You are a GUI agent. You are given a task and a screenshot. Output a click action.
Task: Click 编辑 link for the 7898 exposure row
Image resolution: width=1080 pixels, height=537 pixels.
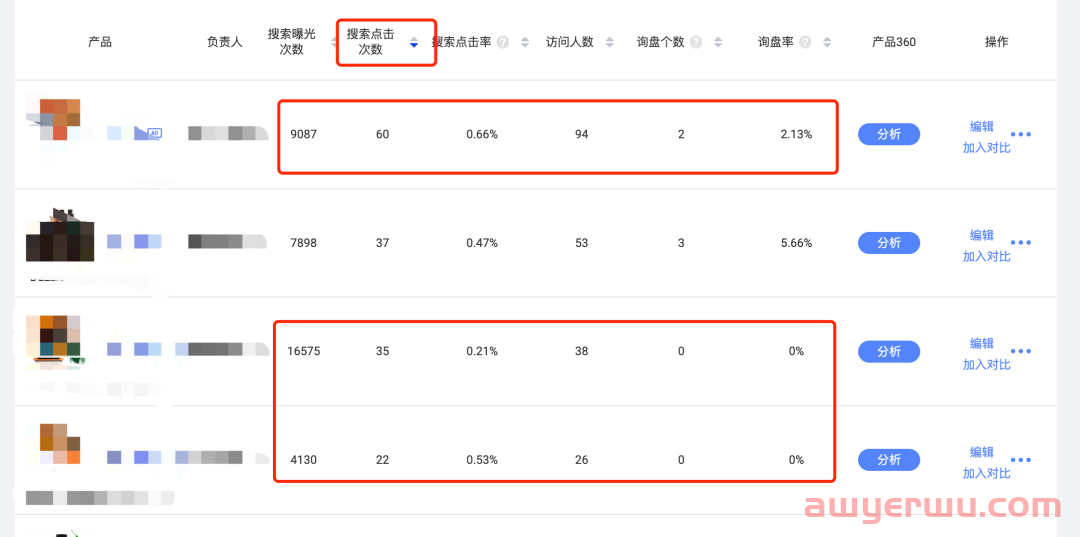(x=981, y=235)
